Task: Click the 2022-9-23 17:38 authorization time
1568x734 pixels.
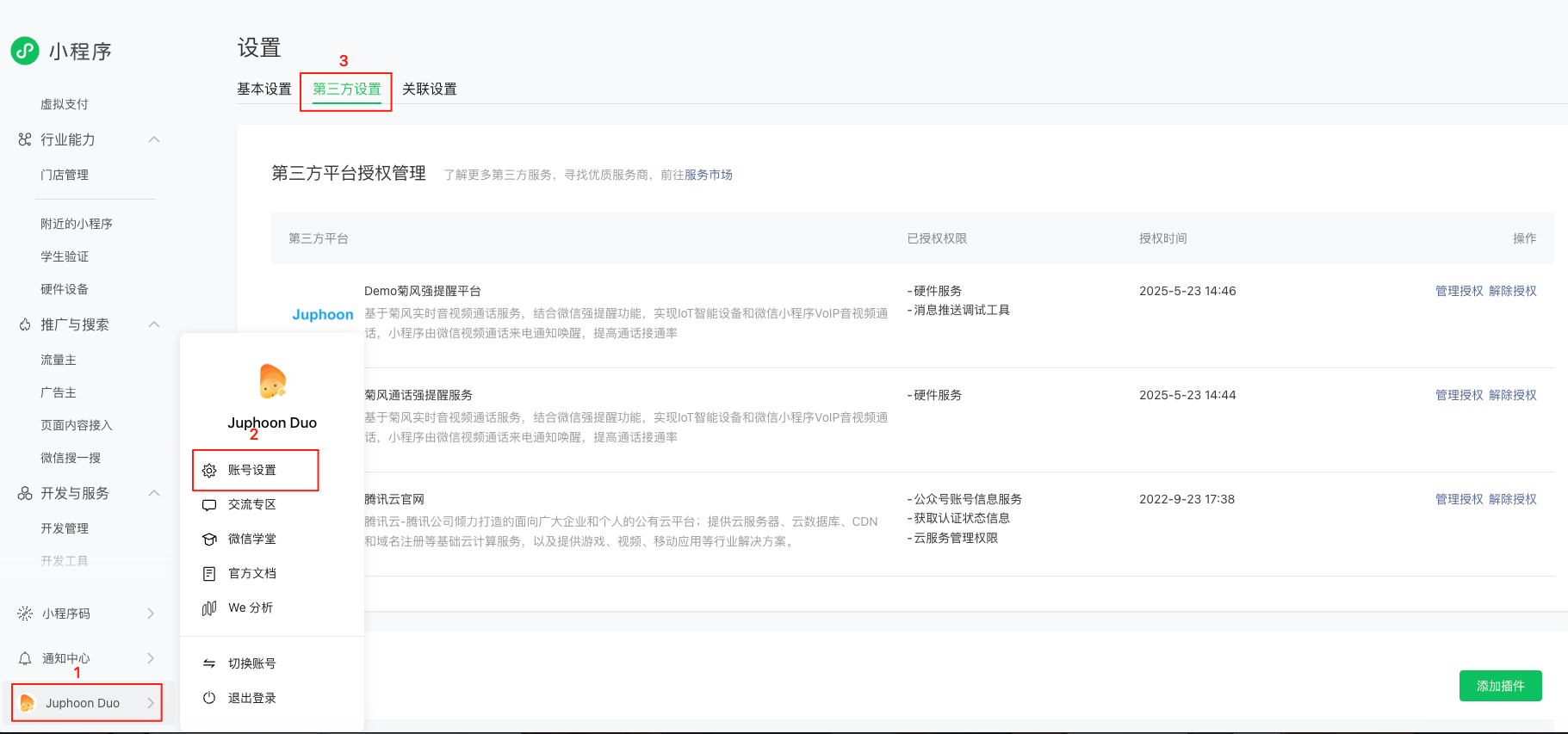Action: point(1187,499)
